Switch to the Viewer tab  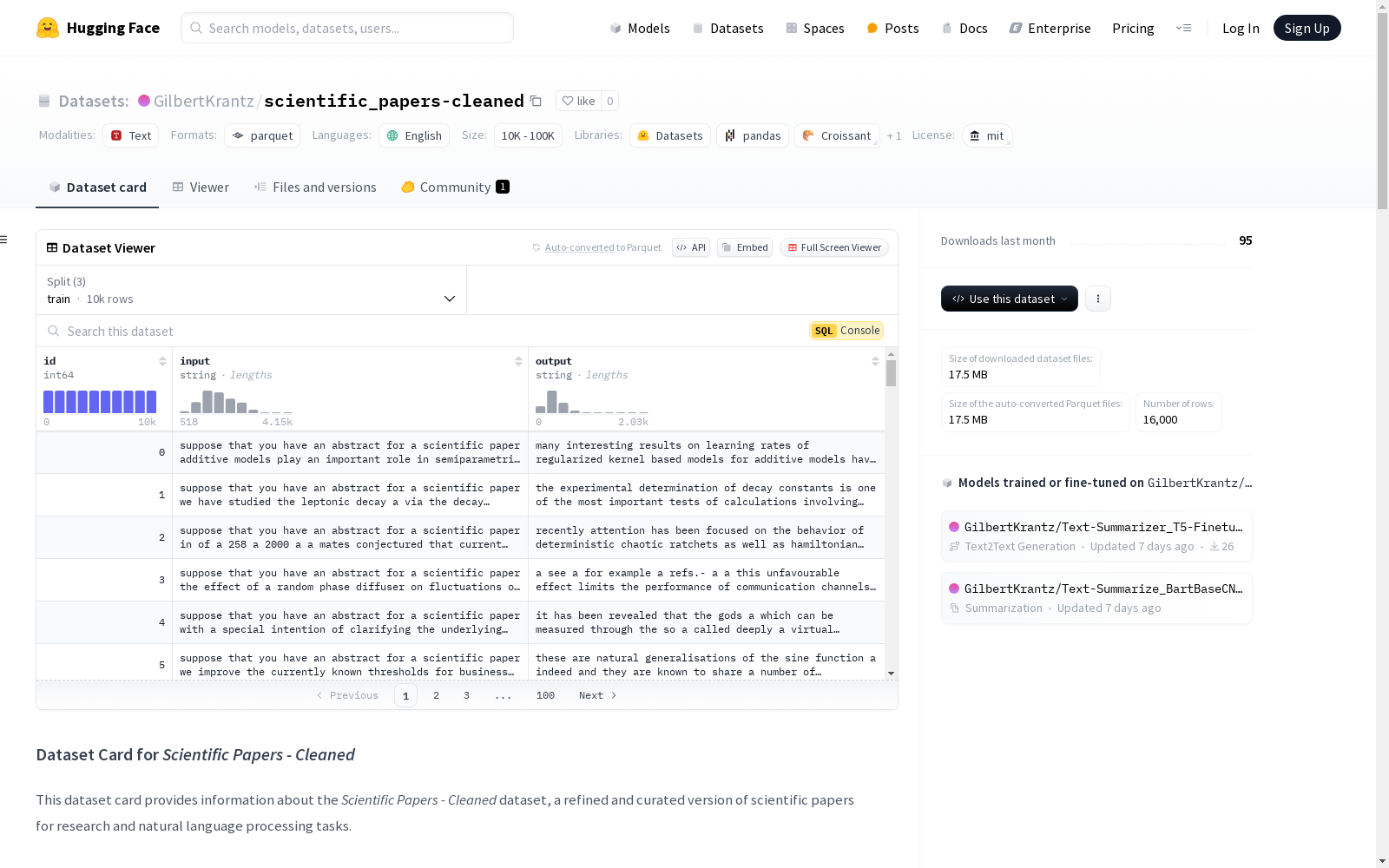(x=201, y=187)
